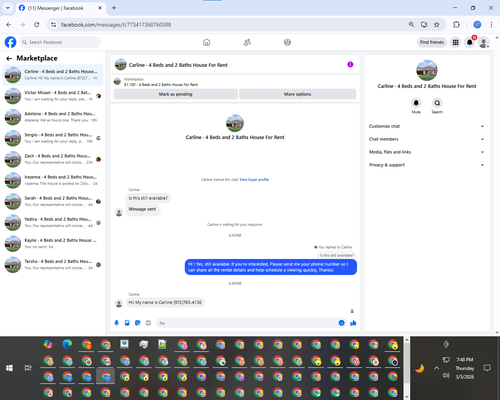This screenshot has width=500, height=400.
Task: Open a new browser tab
Action: [114, 8]
